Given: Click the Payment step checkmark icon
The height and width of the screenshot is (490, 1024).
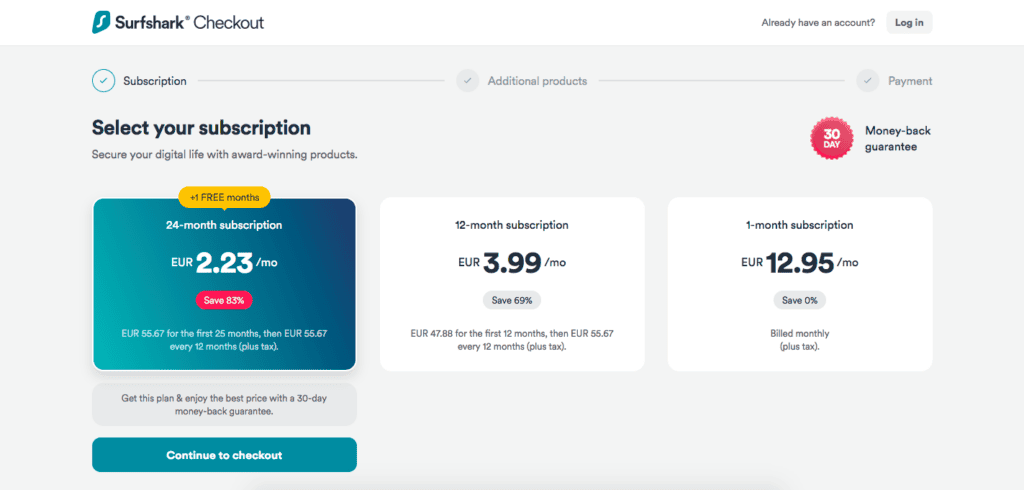Looking at the screenshot, I should pyautogui.click(x=868, y=81).
